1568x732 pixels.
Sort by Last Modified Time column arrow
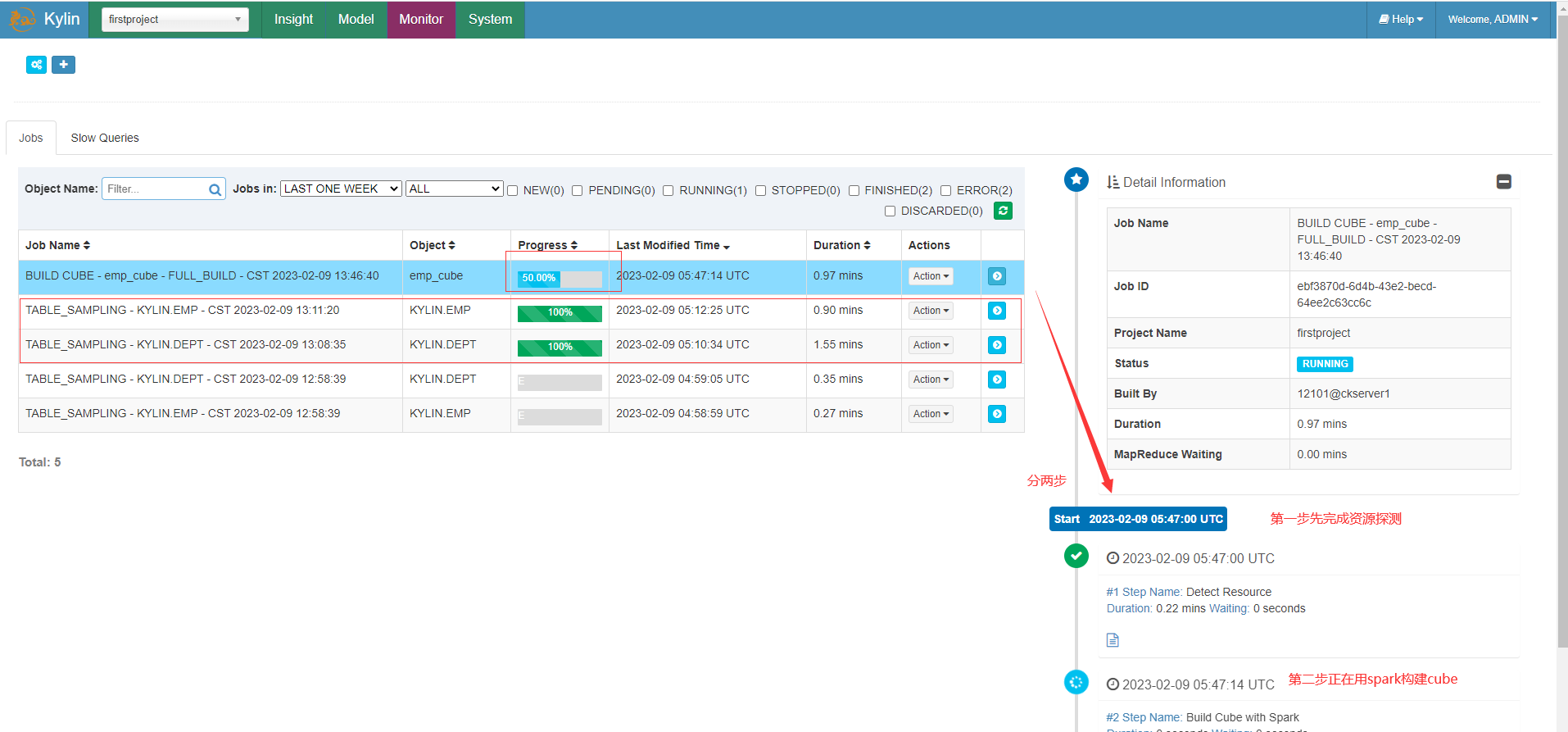point(726,246)
